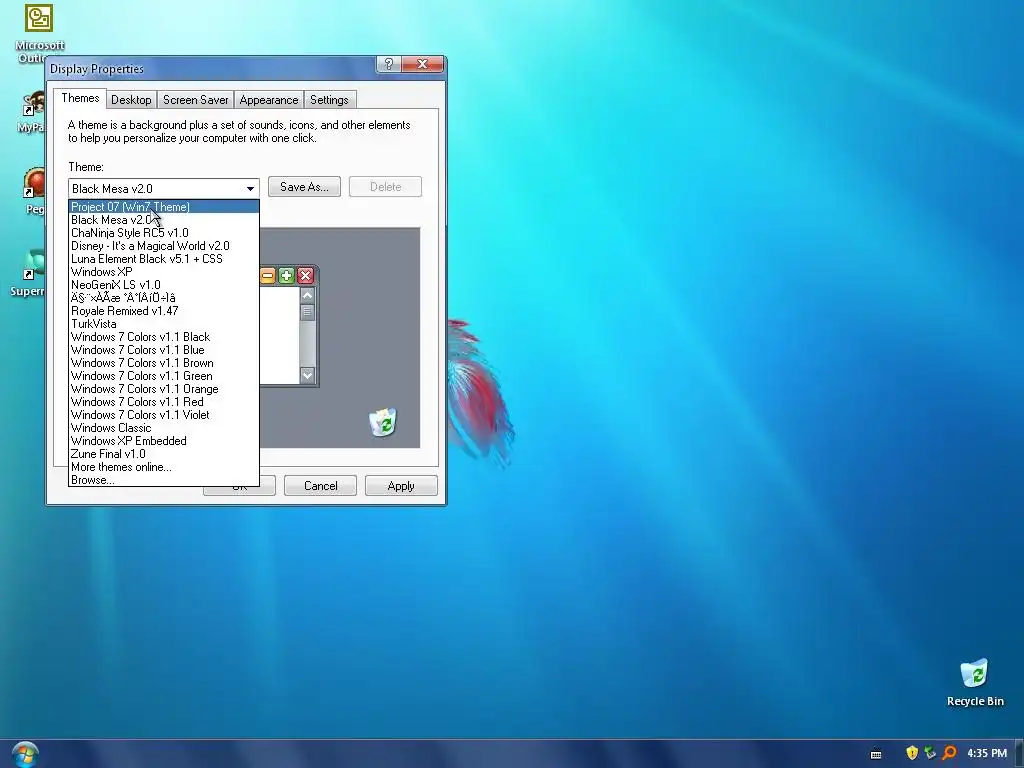
Task: Click the green plus button in theme preview
Action: tap(286, 276)
